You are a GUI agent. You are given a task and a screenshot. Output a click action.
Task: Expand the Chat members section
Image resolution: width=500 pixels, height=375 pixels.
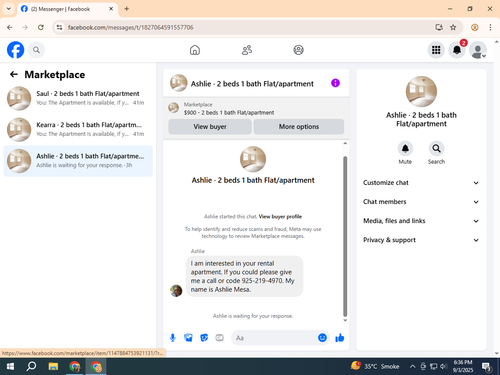421,202
